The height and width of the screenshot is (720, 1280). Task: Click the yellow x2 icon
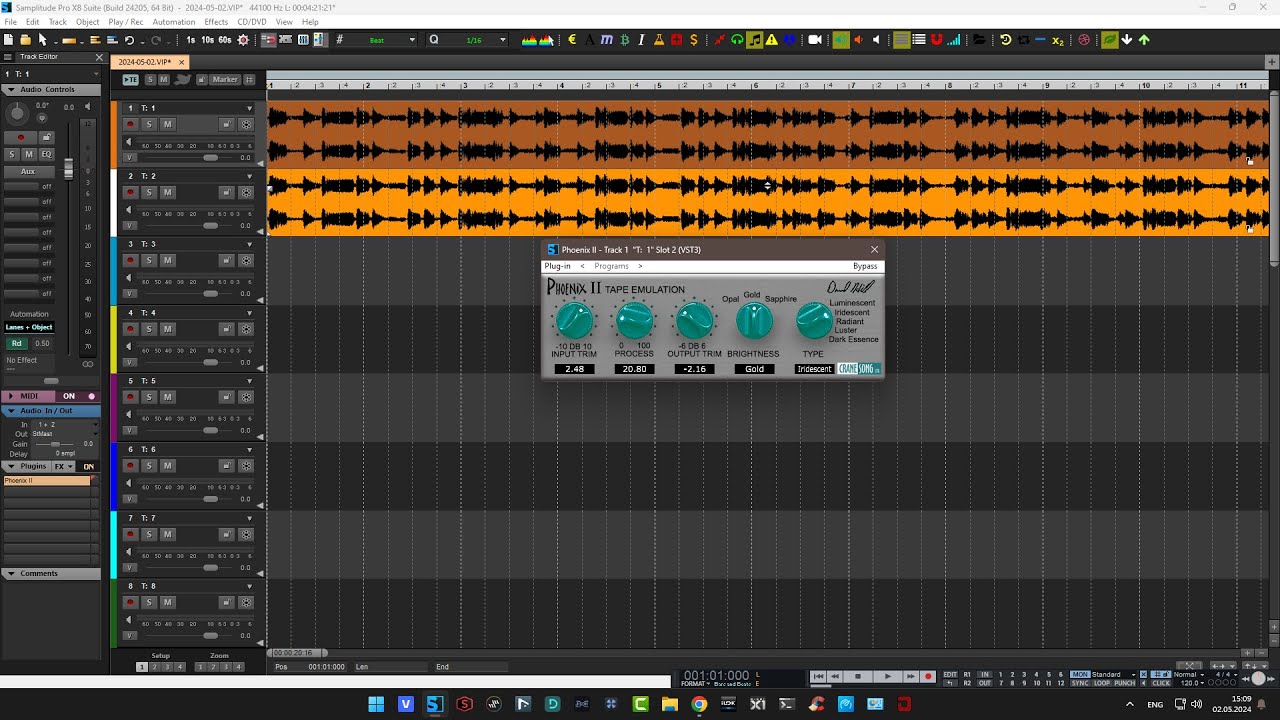[x=1058, y=40]
